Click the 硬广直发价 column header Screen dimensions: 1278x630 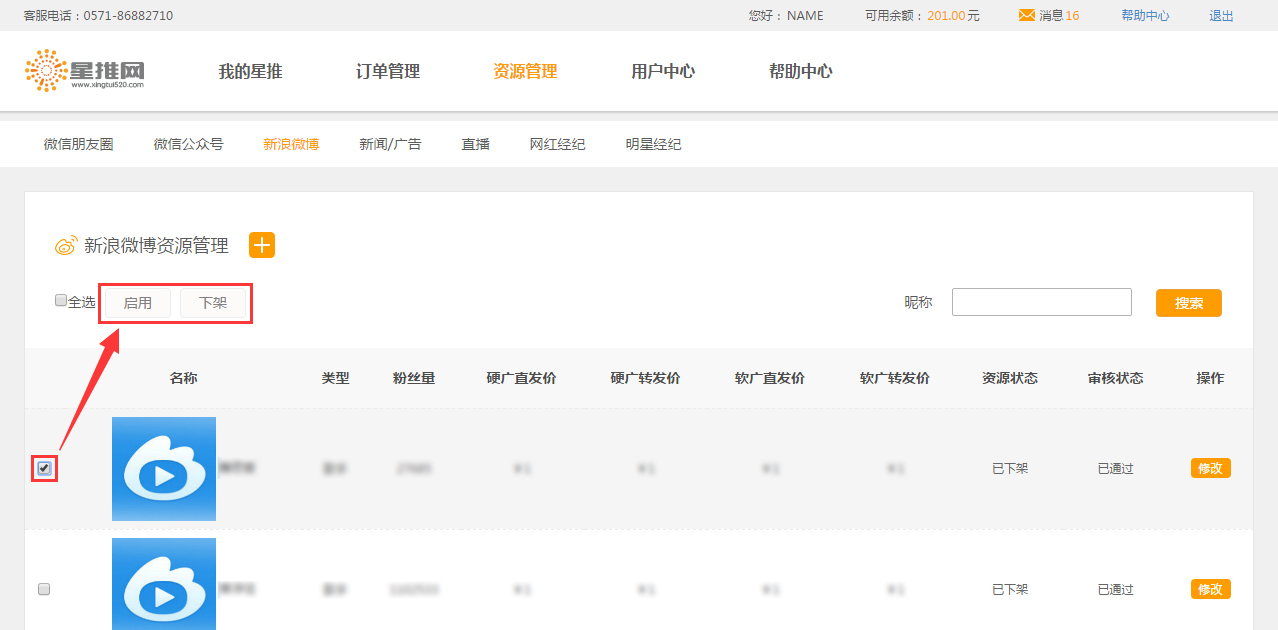coord(521,378)
